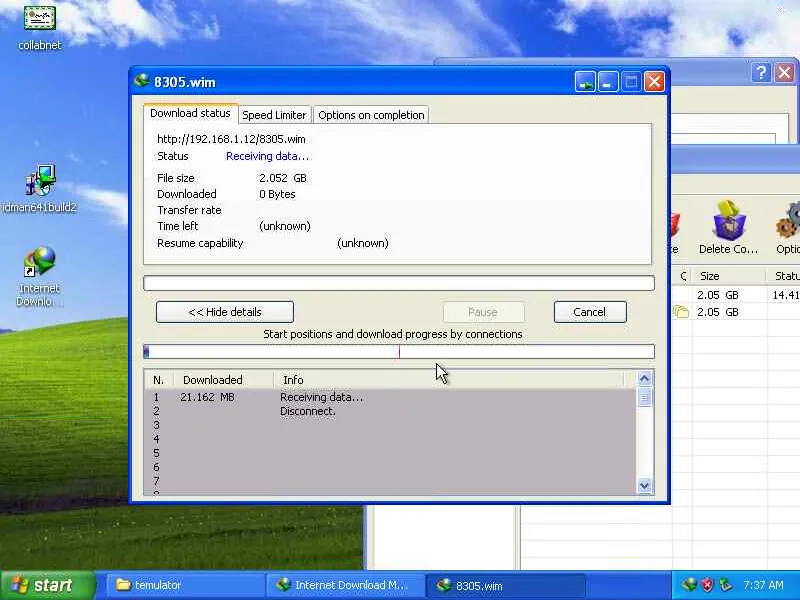Click the help question mark button in the background dialog
The image size is (800, 600).
tap(761, 72)
